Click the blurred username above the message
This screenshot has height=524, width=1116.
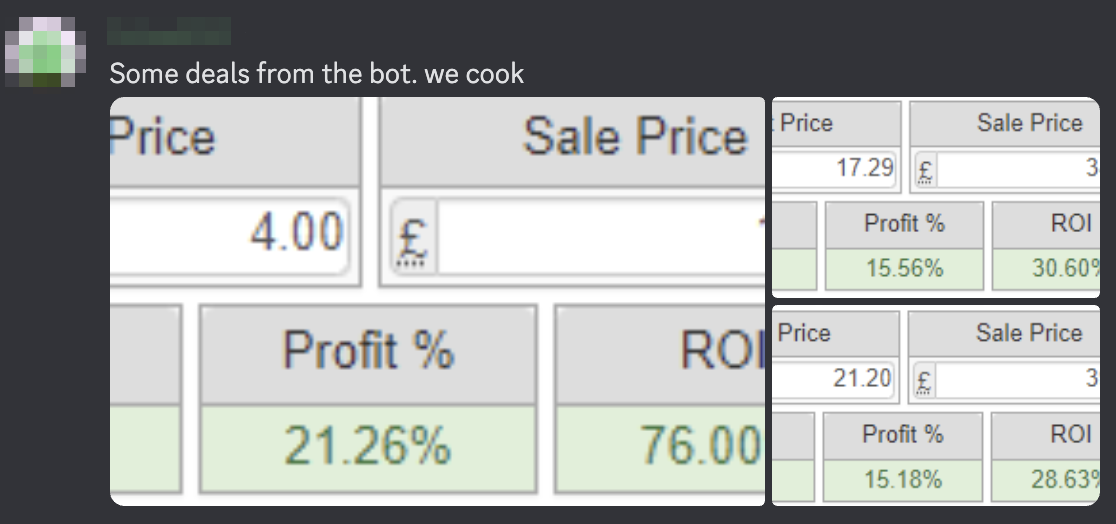(169, 31)
